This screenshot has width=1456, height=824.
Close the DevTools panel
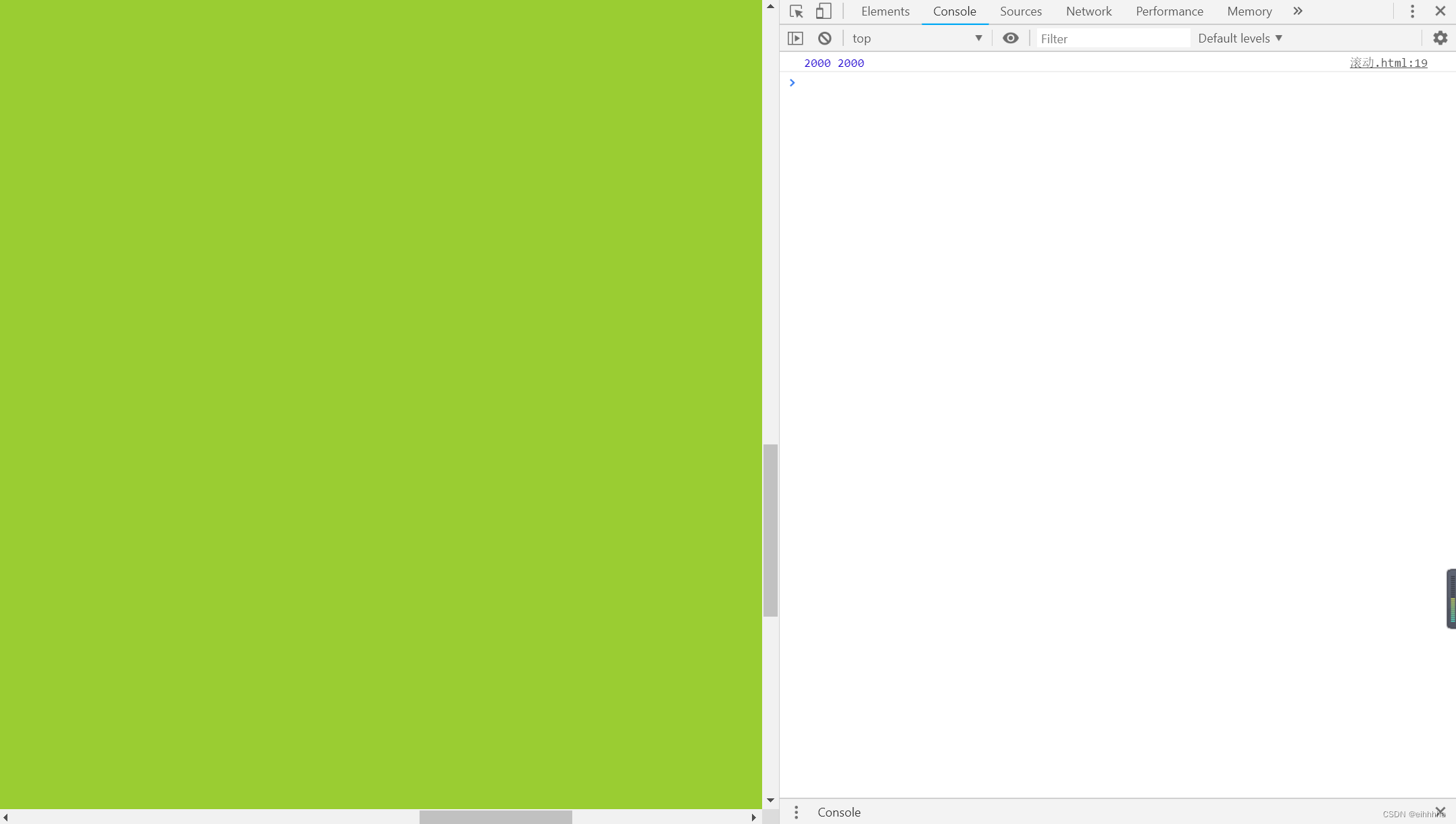(1440, 11)
